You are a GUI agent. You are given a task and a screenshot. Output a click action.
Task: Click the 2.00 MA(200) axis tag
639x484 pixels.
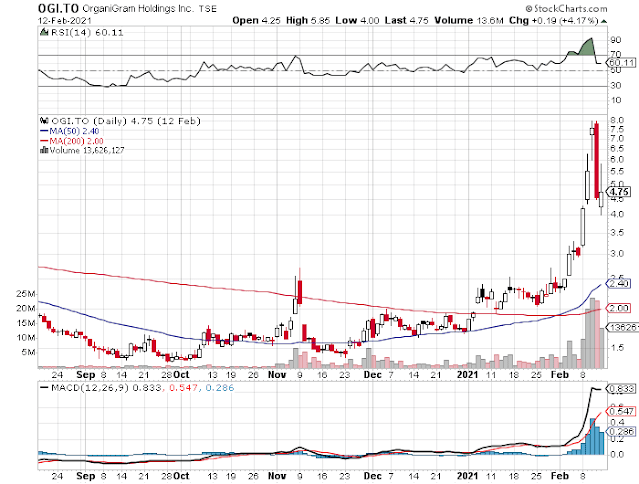click(x=618, y=308)
